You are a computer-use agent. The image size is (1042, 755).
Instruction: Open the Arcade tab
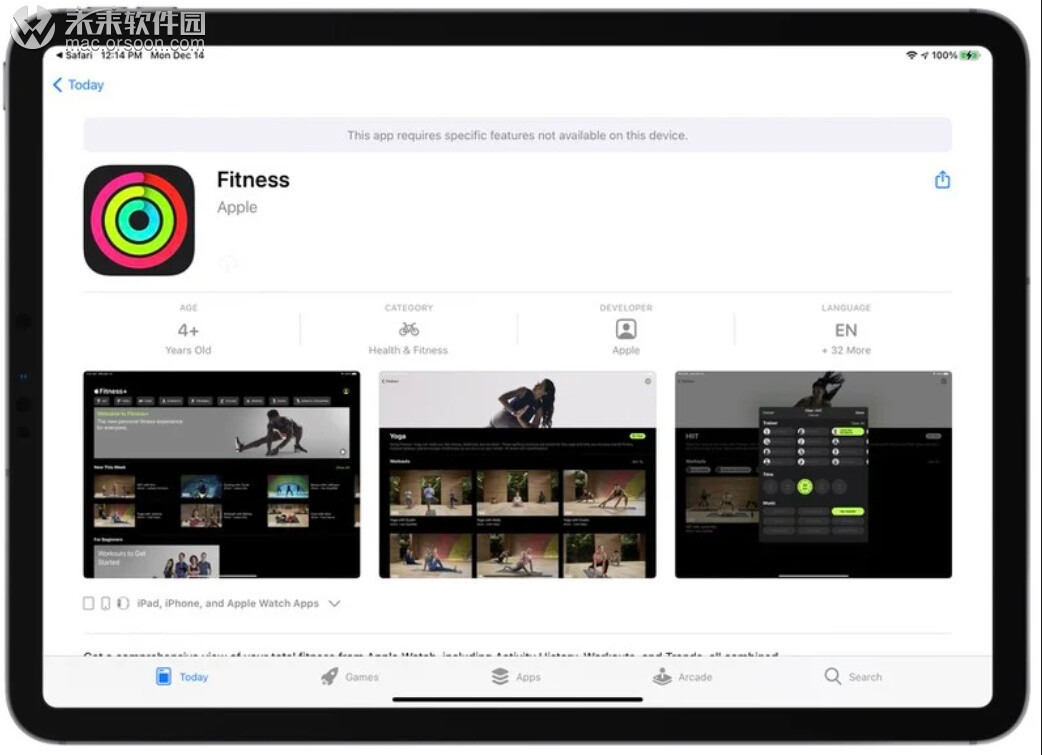click(x=682, y=677)
